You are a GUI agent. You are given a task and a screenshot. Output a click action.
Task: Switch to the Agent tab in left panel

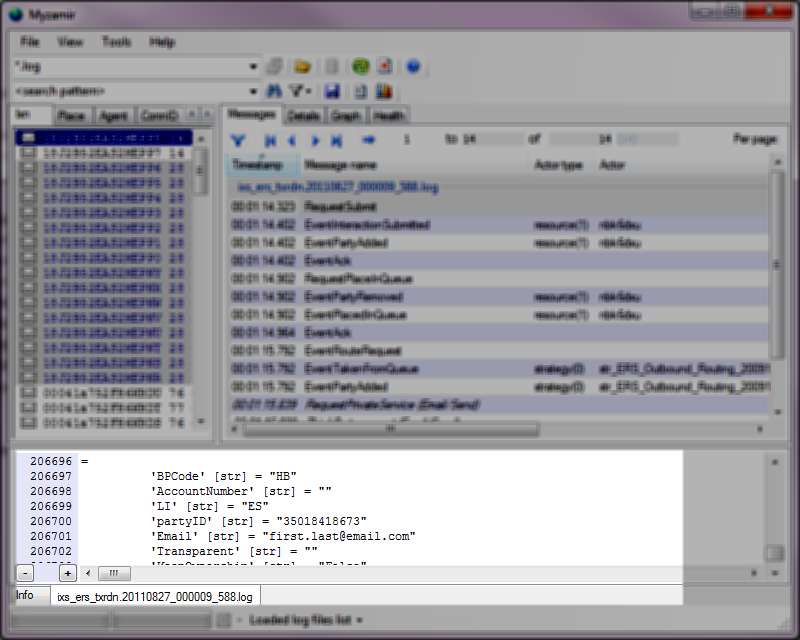pyautogui.click(x=113, y=116)
